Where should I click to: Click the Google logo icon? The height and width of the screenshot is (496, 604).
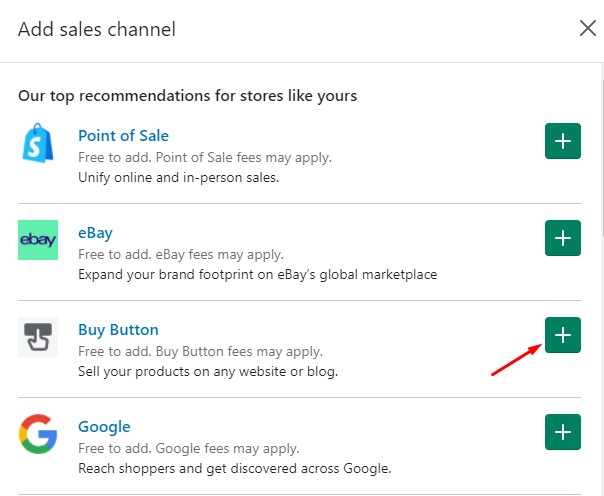pyautogui.click(x=38, y=434)
